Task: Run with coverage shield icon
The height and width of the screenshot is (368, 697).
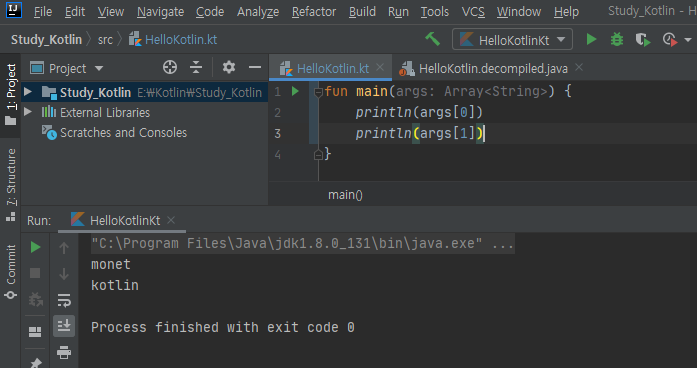Action: 643,39
